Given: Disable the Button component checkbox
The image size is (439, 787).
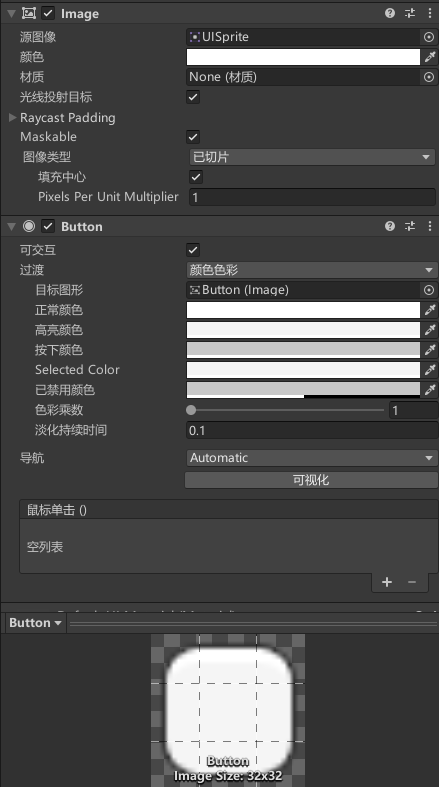Looking at the screenshot, I should [48, 226].
